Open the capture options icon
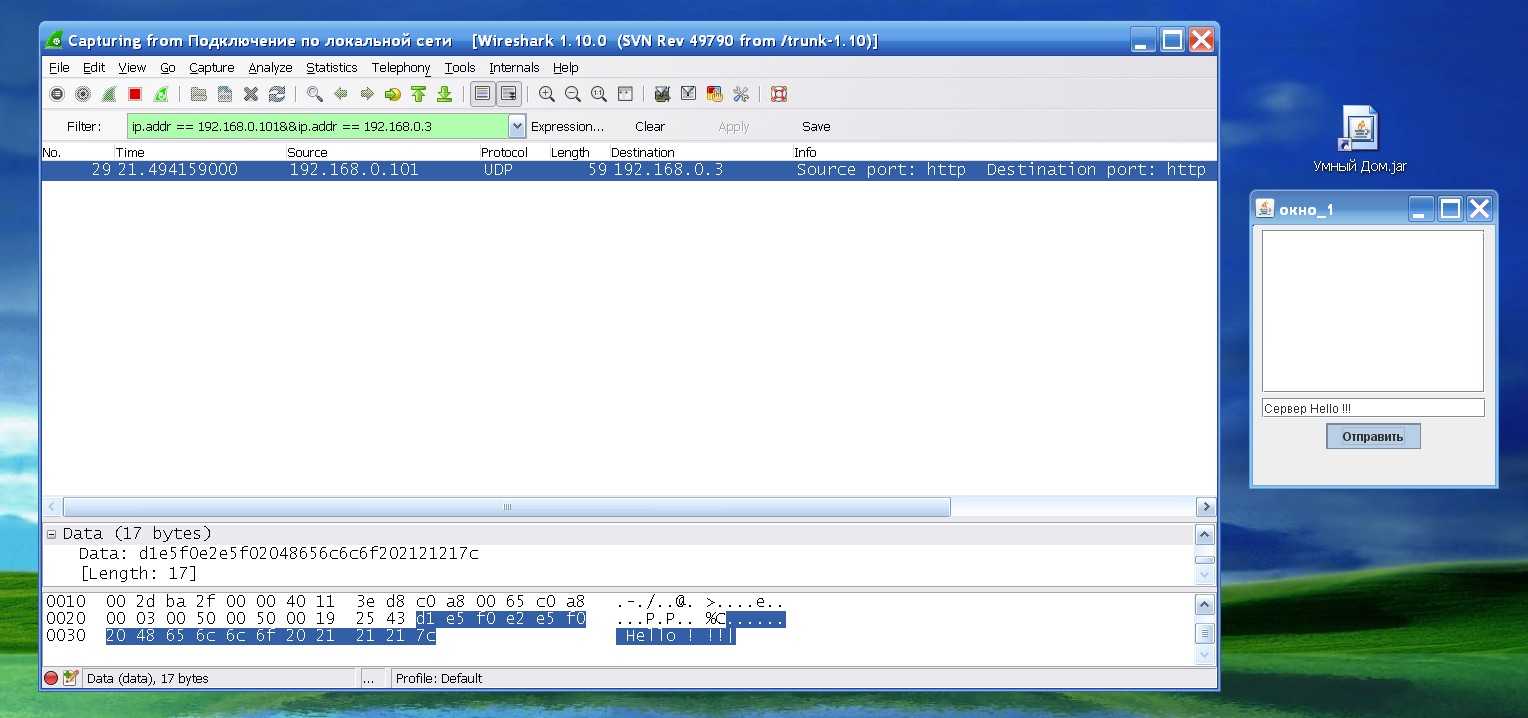 pyautogui.click(x=83, y=94)
